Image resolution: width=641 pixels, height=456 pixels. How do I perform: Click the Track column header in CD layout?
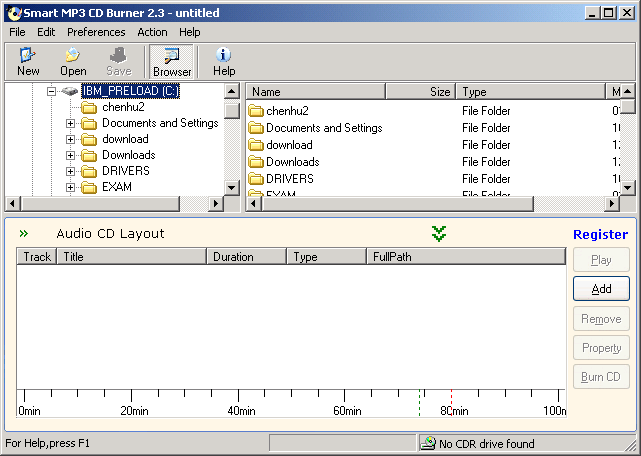pyautogui.click(x=36, y=257)
